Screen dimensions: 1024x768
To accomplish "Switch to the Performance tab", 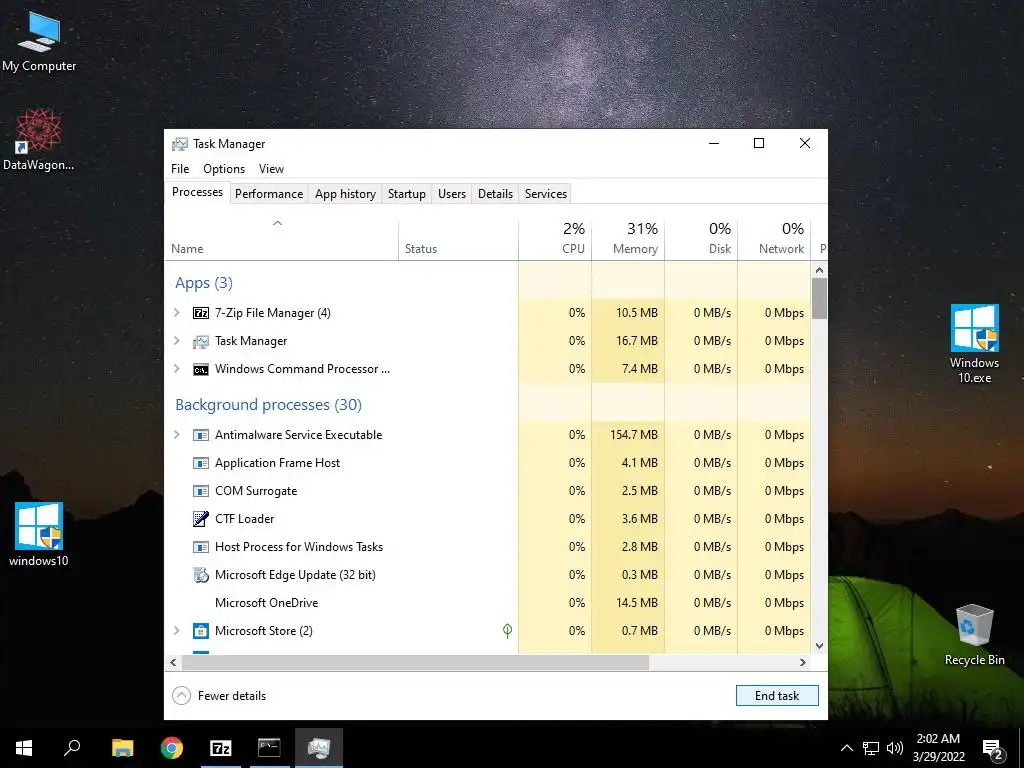I will coord(269,194).
